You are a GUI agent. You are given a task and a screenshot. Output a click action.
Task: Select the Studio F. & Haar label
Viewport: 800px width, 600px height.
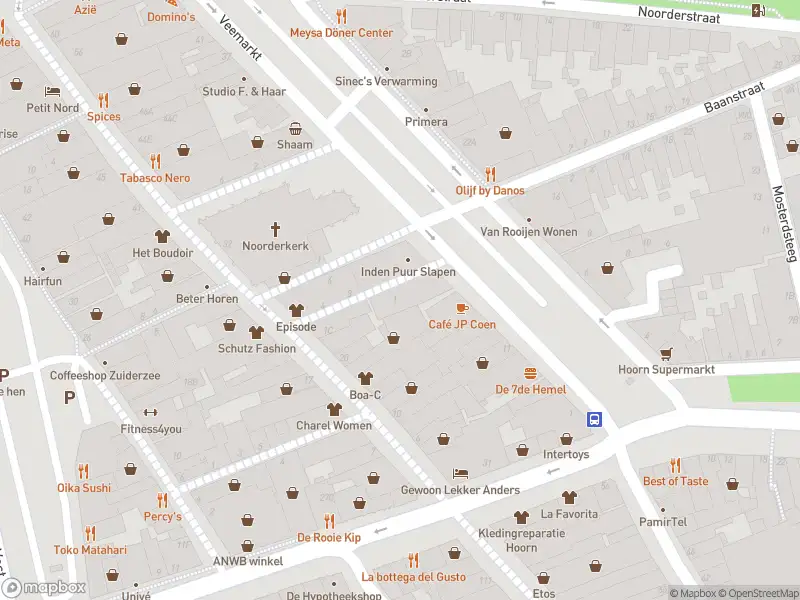244,92
